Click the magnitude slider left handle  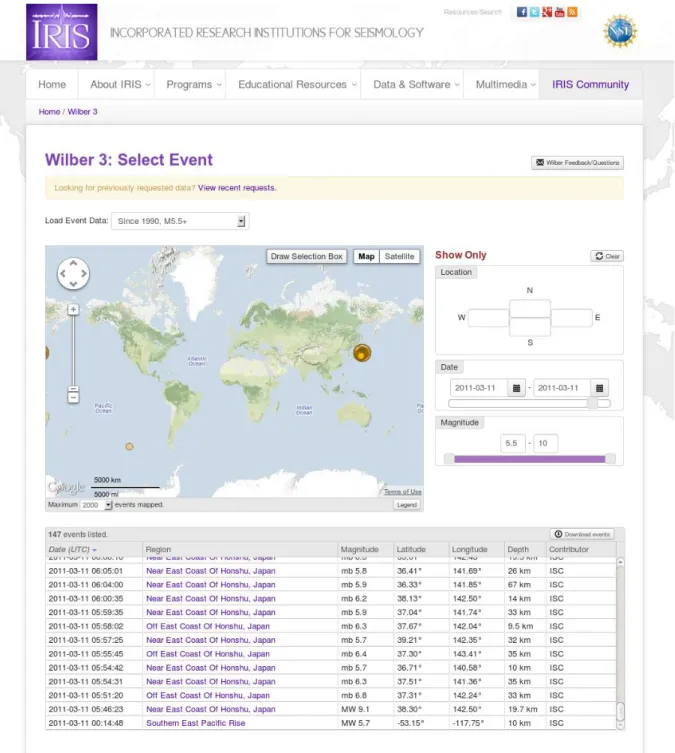click(449, 459)
